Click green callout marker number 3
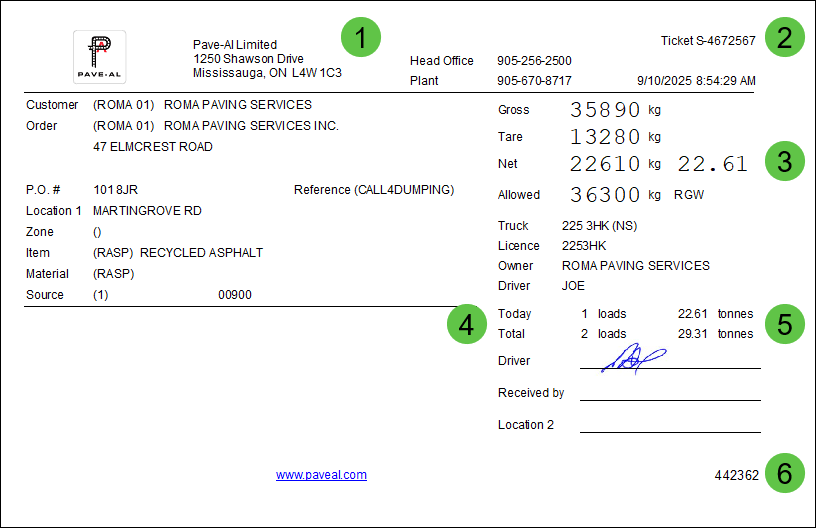816x528 pixels. pyautogui.click(x=785, y=162)
